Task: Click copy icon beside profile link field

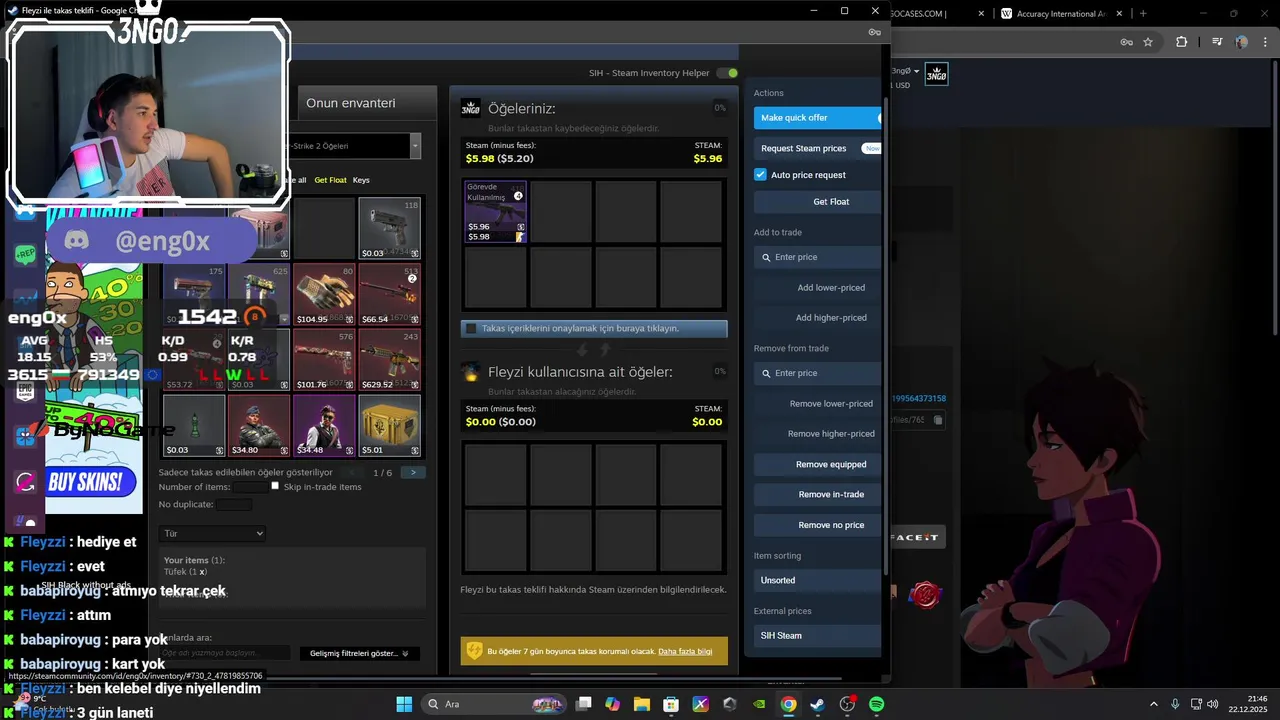Action: coord(938,420)
